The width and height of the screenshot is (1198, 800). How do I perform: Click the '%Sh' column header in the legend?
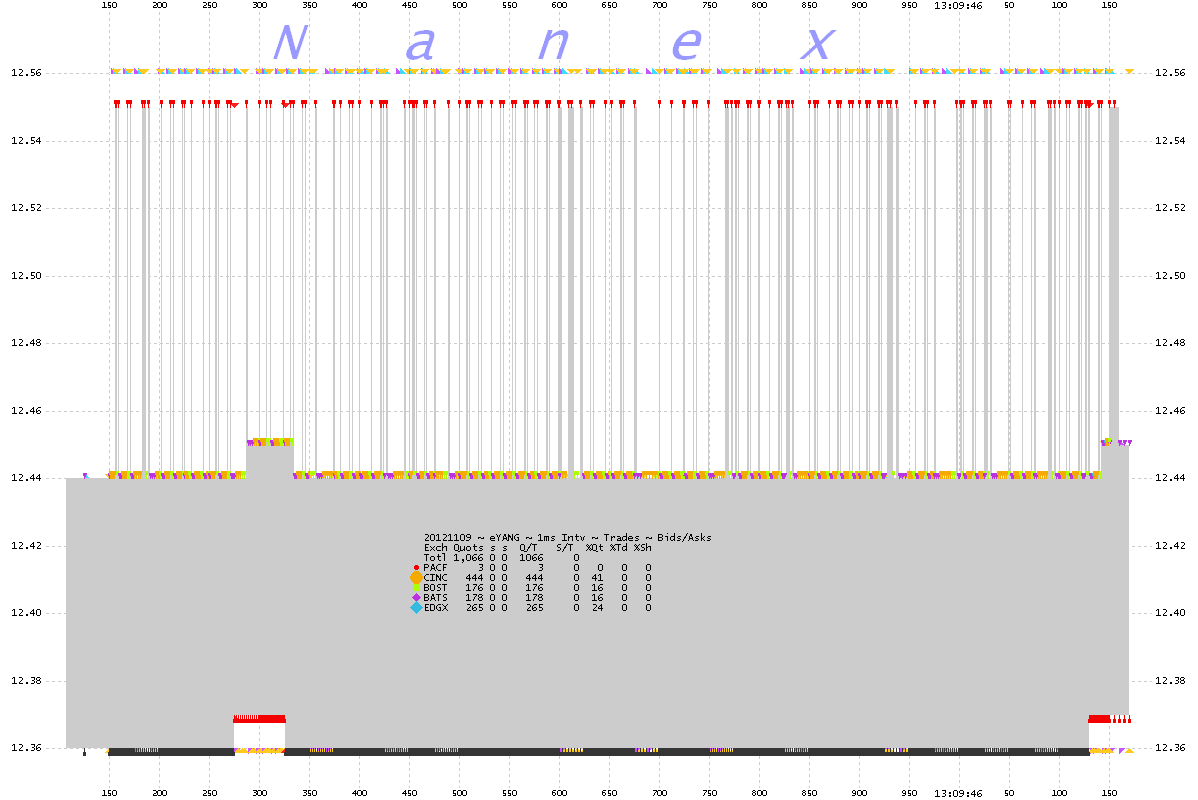(643, 547)
